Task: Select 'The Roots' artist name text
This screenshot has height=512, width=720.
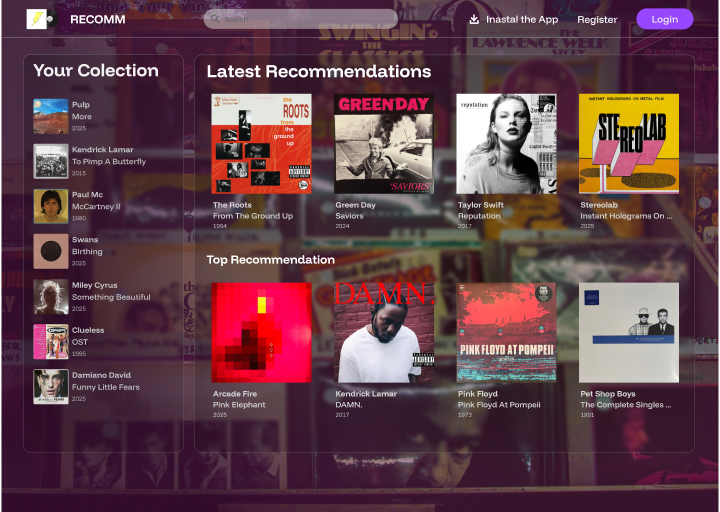Action: tap(232, 205)
